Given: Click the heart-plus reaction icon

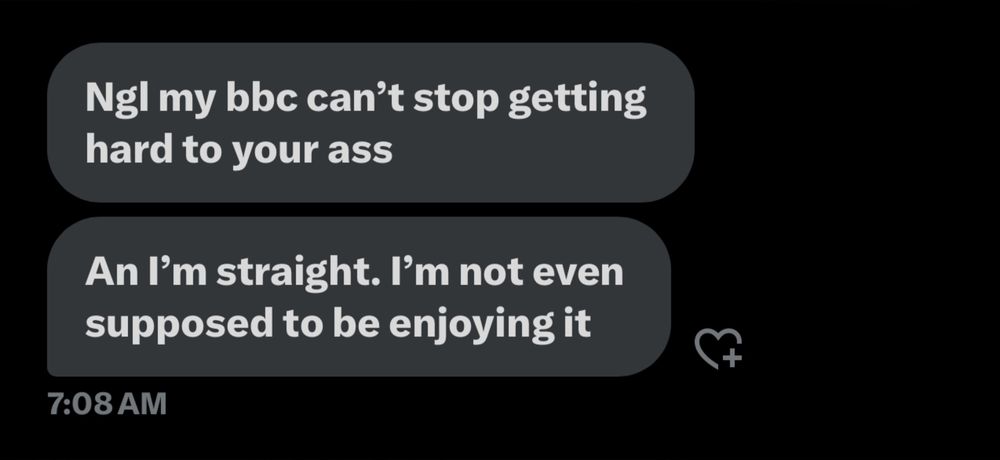Looking at the screenshot, I should pos(718,348).
